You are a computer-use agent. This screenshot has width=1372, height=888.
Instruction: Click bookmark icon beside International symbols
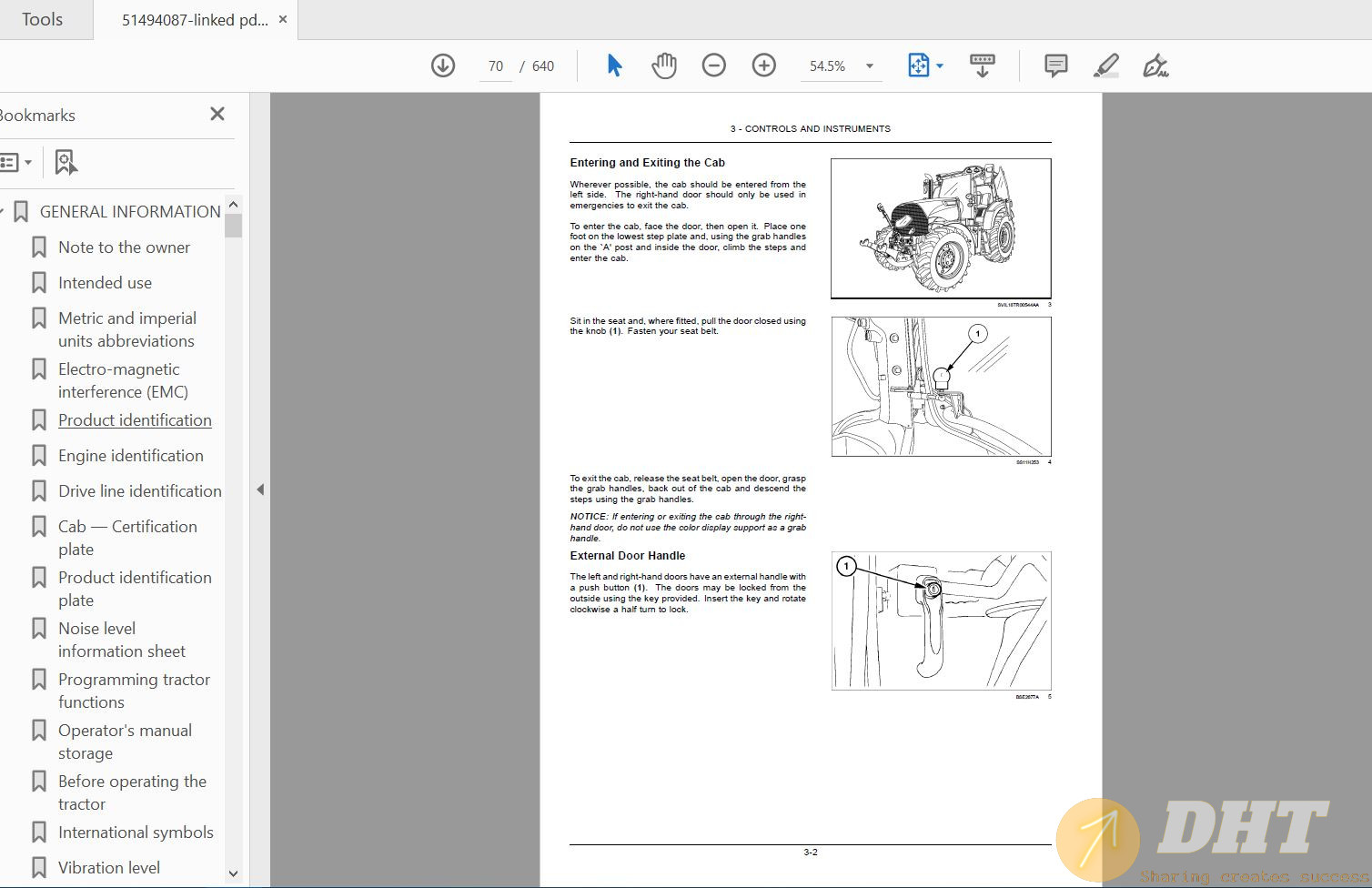click(39, 832)
